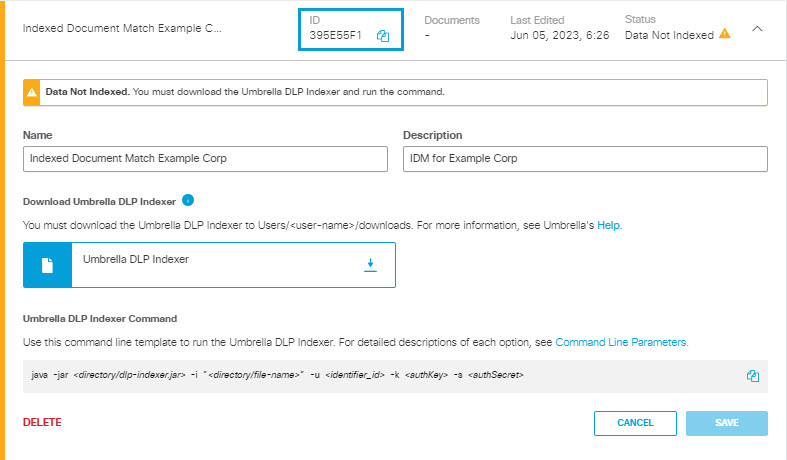Viewport: 787px width, 460px height.
Task: Click the Last Edited date value
Action: click(560, 35)
